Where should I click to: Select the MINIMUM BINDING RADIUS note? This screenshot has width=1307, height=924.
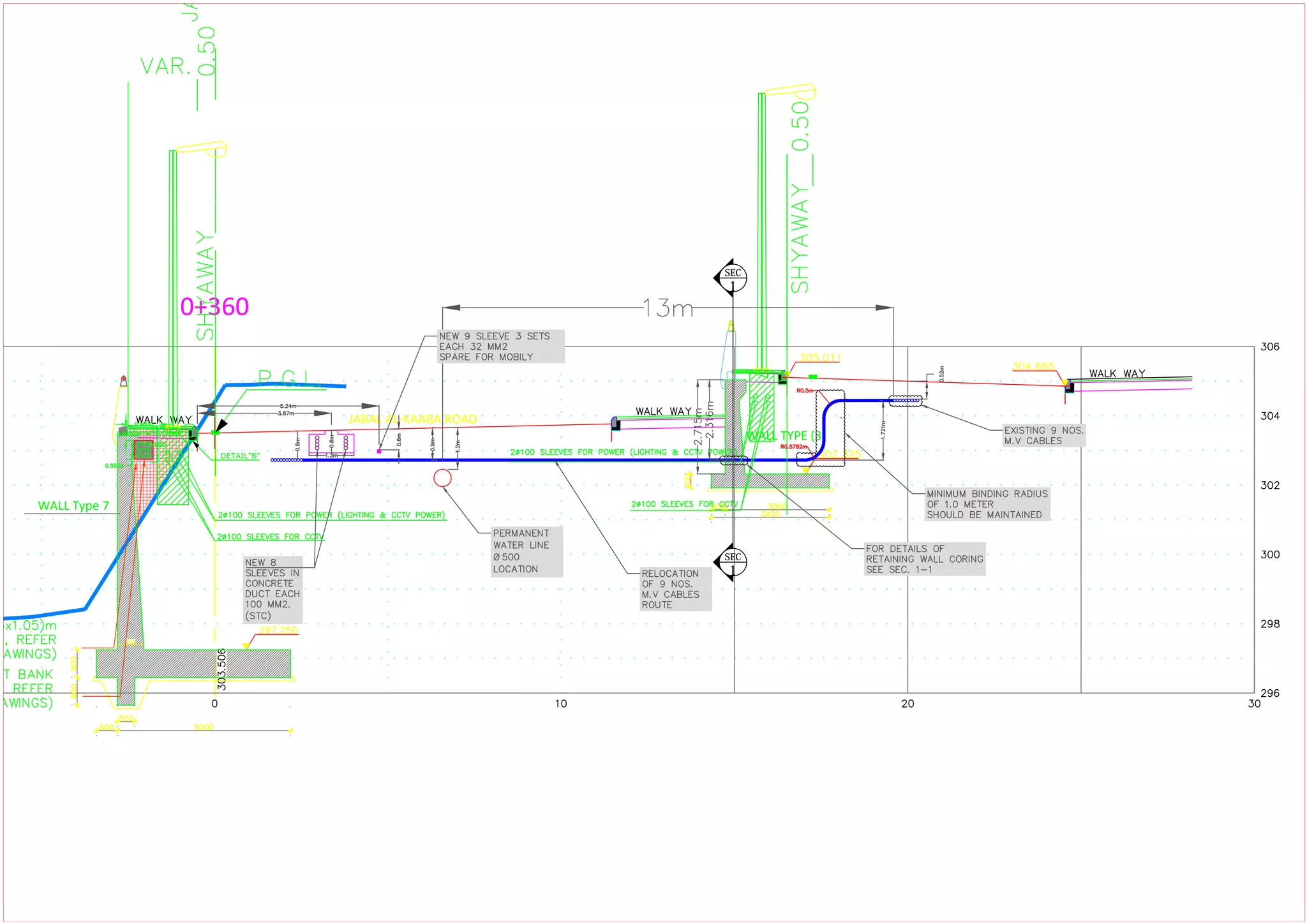coord(987,504)
